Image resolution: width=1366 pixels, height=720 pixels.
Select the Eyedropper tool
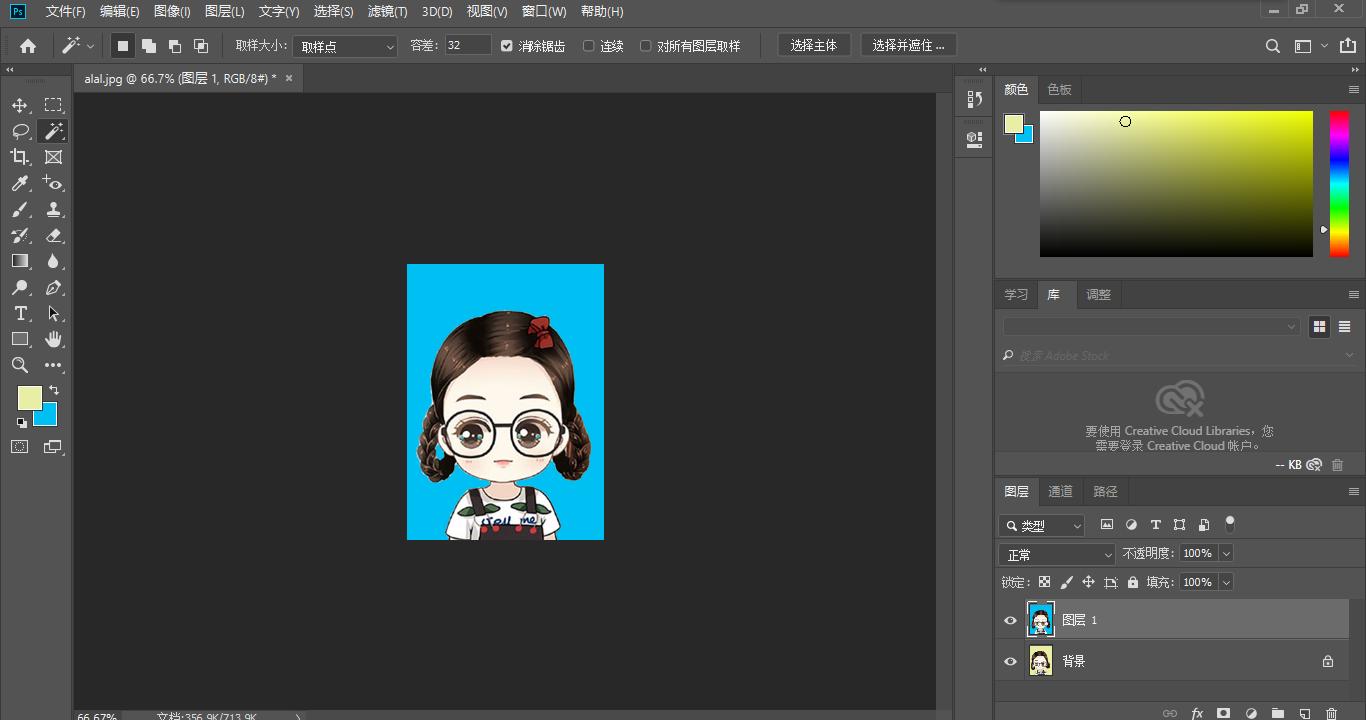coord(20,183)
